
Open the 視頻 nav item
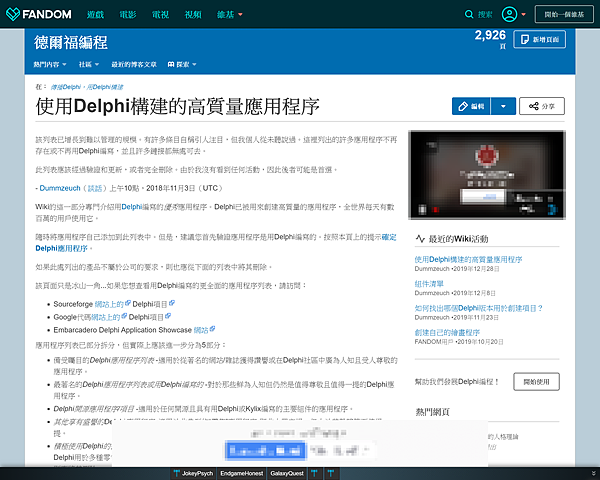pyautogui.click(x=193, y=15)
